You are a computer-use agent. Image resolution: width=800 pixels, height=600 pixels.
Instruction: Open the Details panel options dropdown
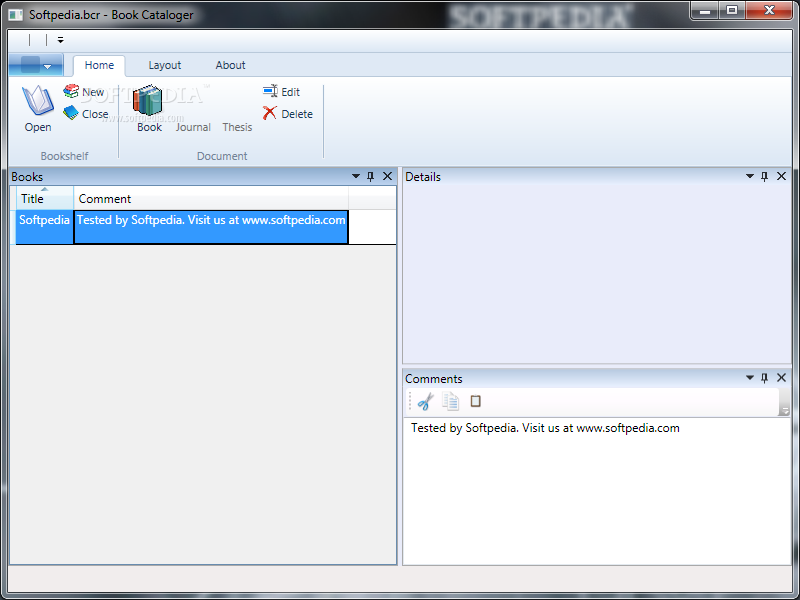749,176
